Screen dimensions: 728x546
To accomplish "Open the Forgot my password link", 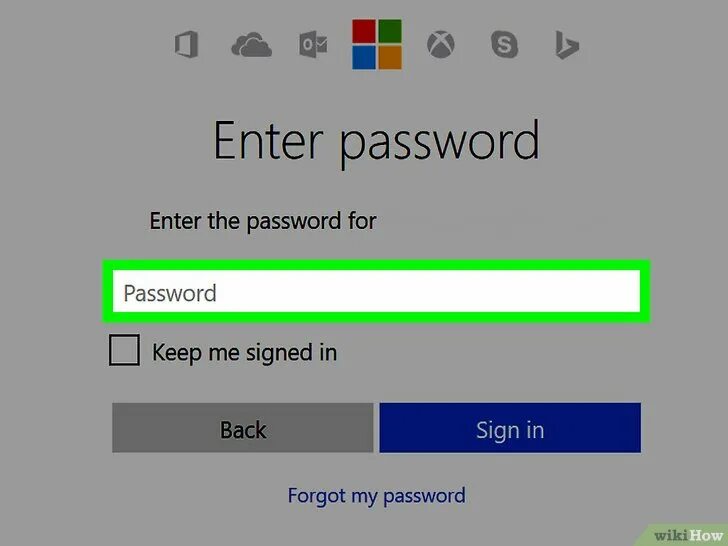I will tap(377, 496).
